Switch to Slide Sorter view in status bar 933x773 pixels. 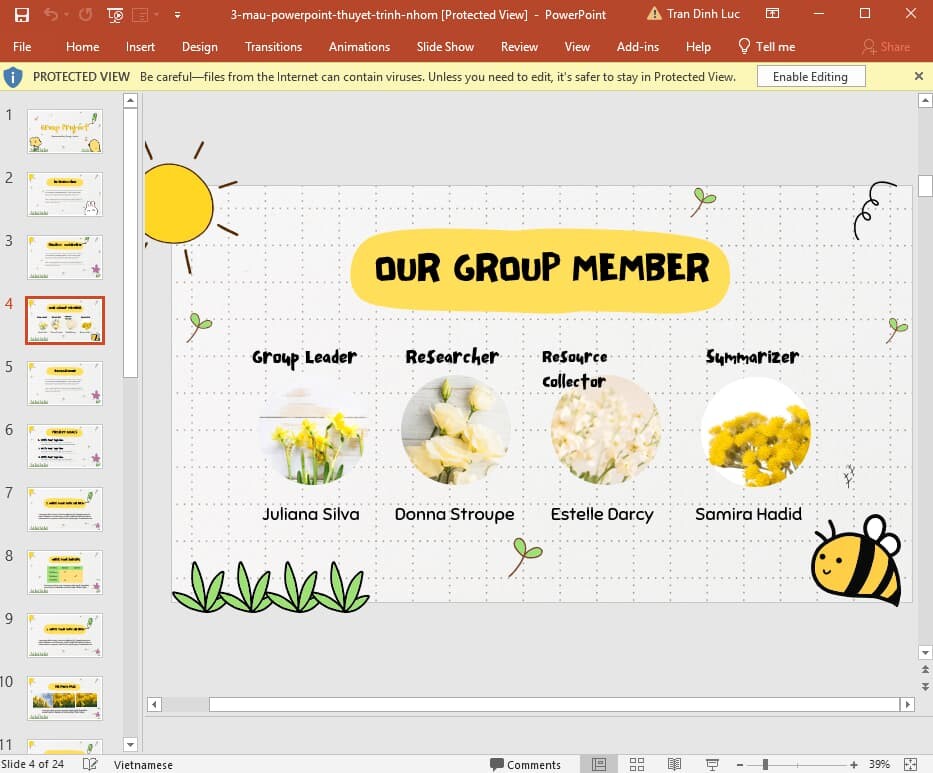pos(637,764)
